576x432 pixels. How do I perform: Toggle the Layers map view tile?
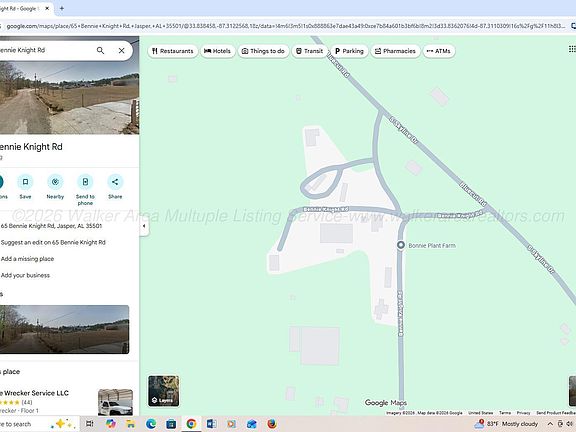(163, 391)
